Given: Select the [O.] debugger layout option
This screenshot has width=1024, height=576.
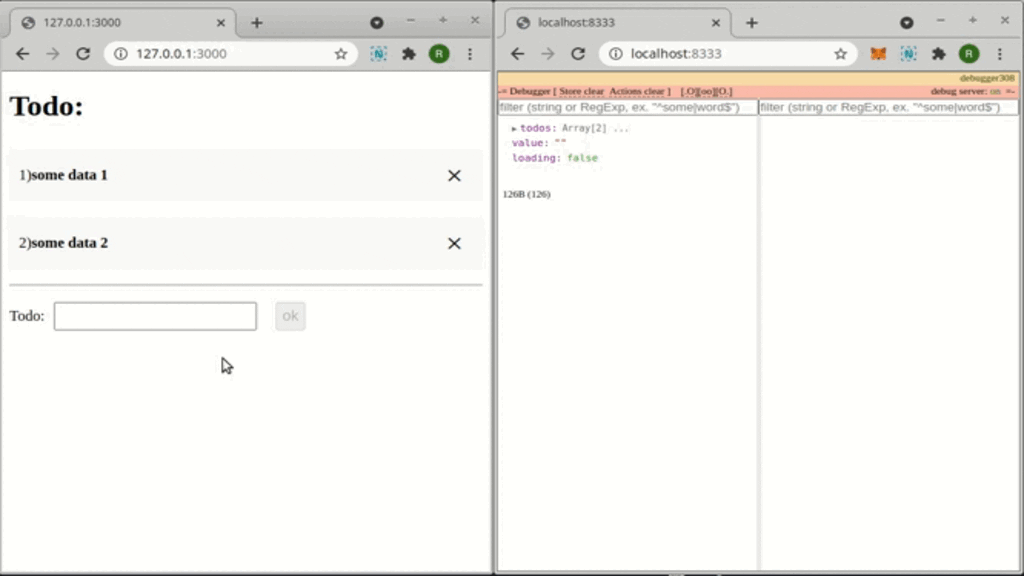Looking at the screenshot, I should pos(724,91).
